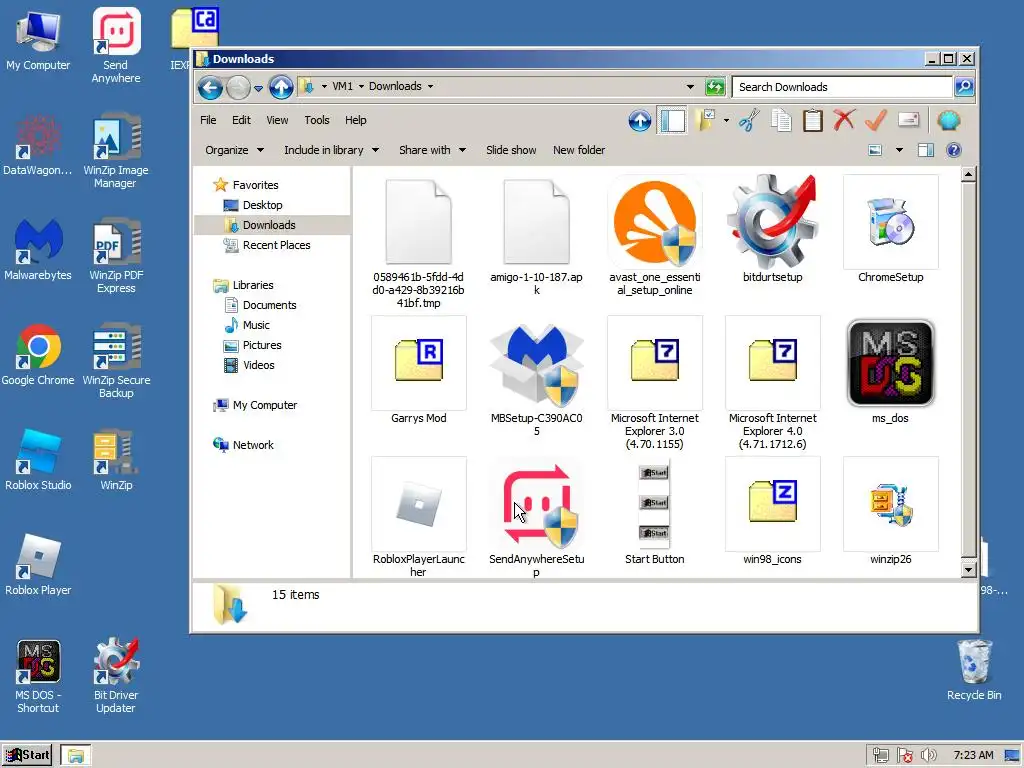
Task: Open the recent pages dropdown arrow
Action: coord(259,88)
